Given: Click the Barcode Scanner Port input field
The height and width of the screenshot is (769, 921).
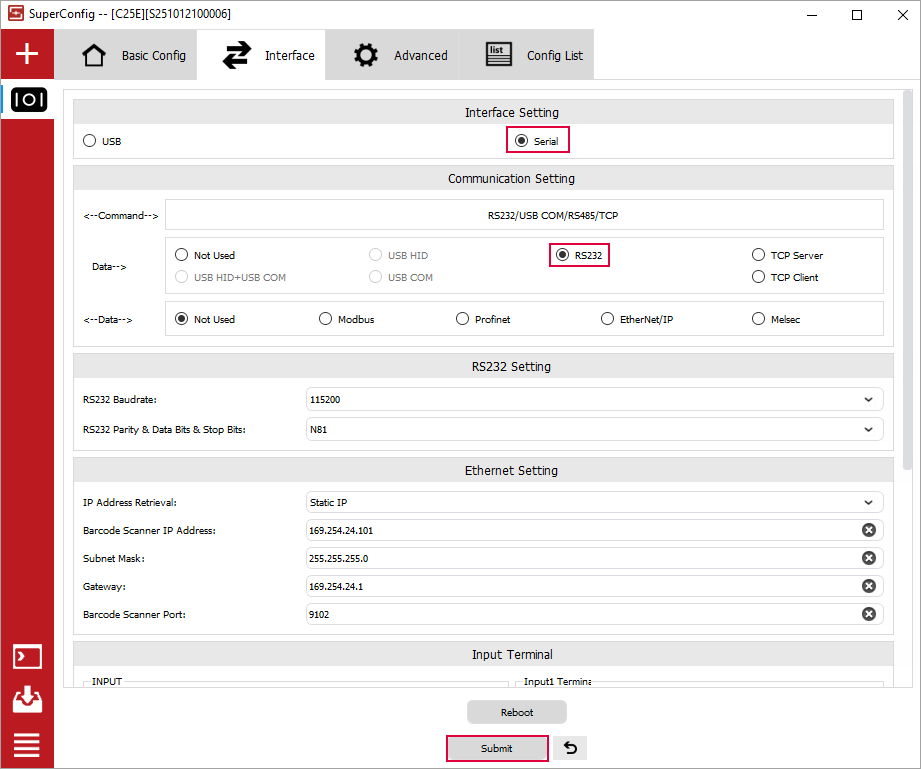Looking at the screenshot, I should click(580, 614).
